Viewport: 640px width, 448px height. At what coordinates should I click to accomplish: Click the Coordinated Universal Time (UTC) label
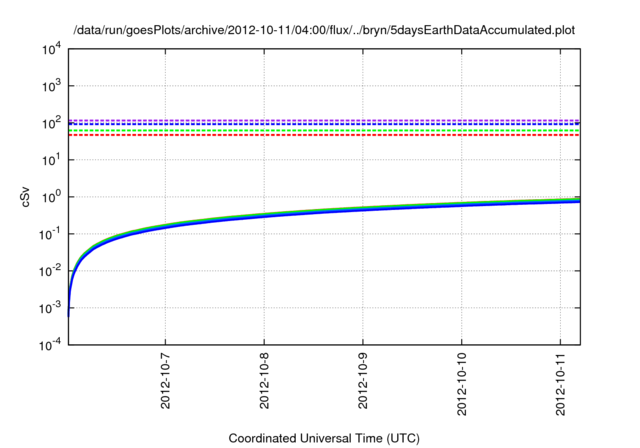(x=324, y=438)
